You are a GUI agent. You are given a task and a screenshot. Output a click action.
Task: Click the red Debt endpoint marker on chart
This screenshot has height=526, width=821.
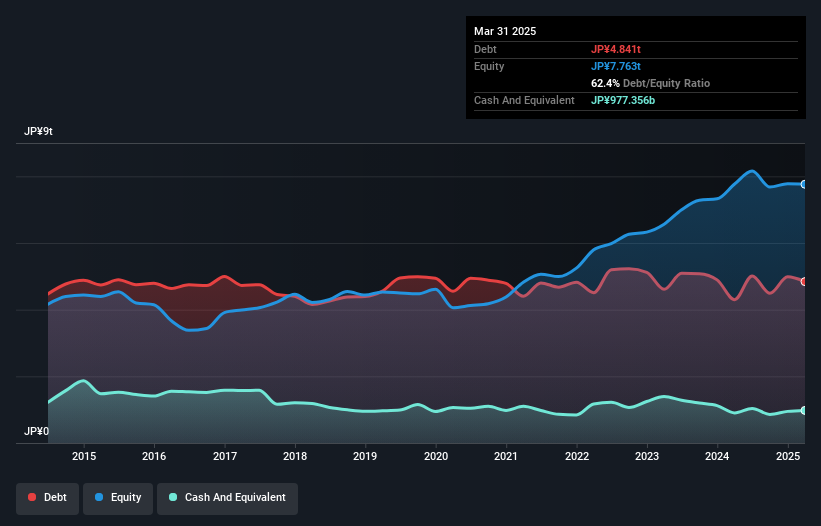(803, 281)
